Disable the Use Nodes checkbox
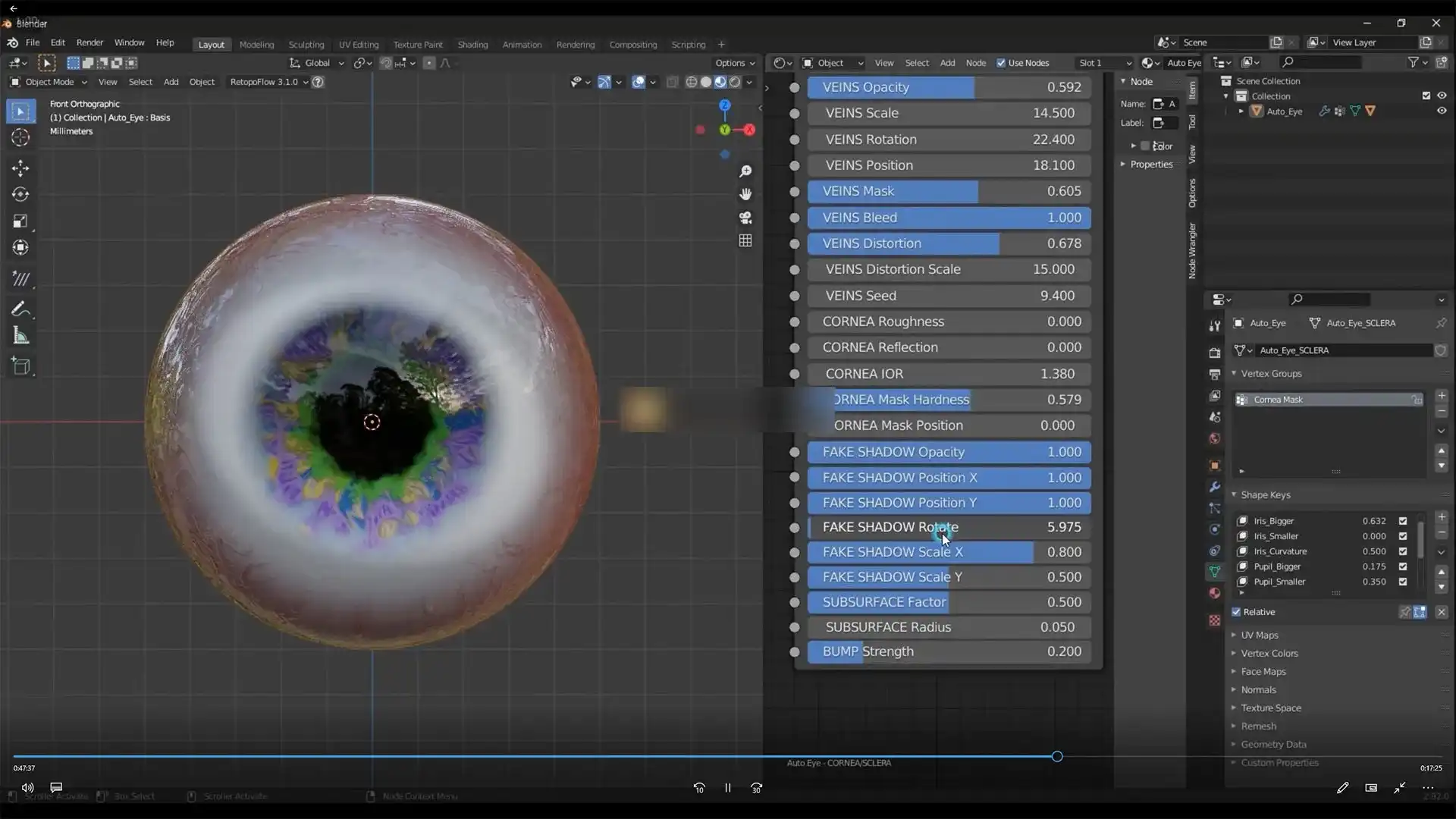The width and height of the screenshot is (1456, 819). (x=1001, y=63)
